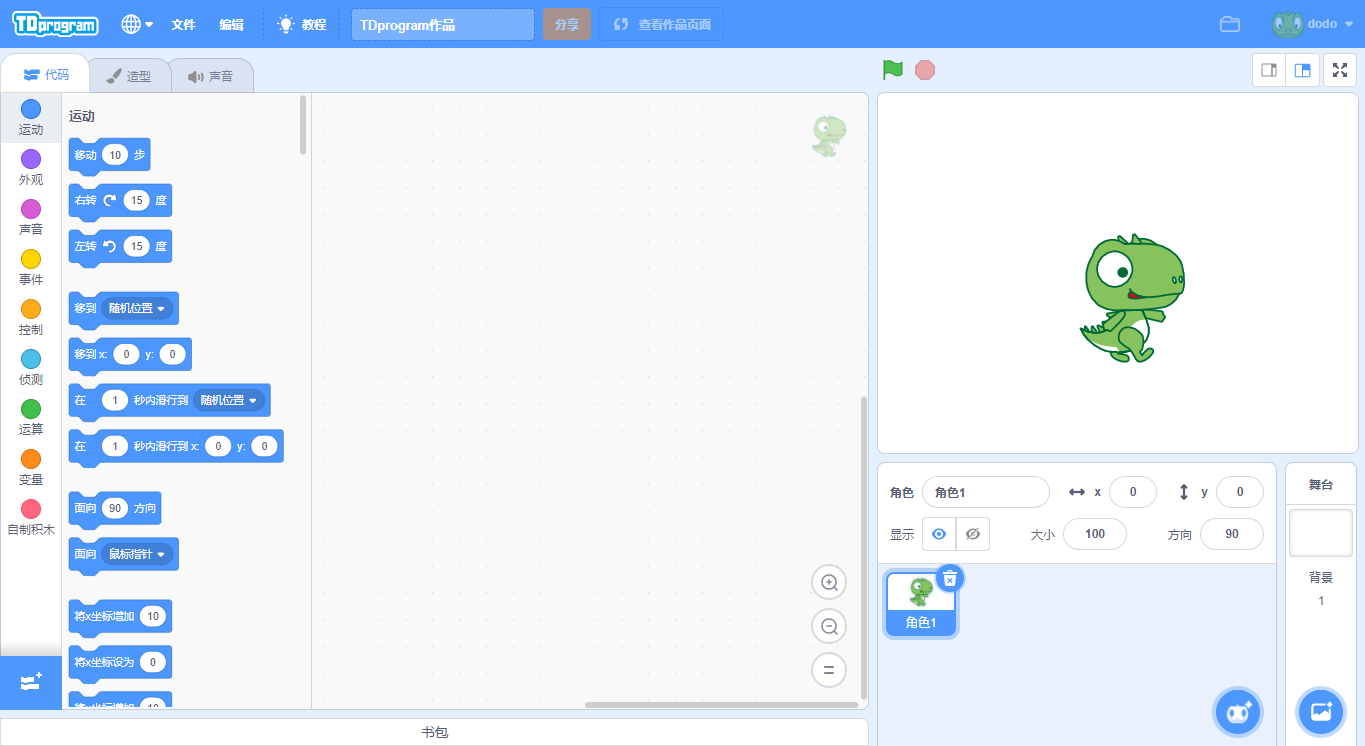
Task: Click the green flag to run
Action: pyautogui.click(x=892, y=70)
